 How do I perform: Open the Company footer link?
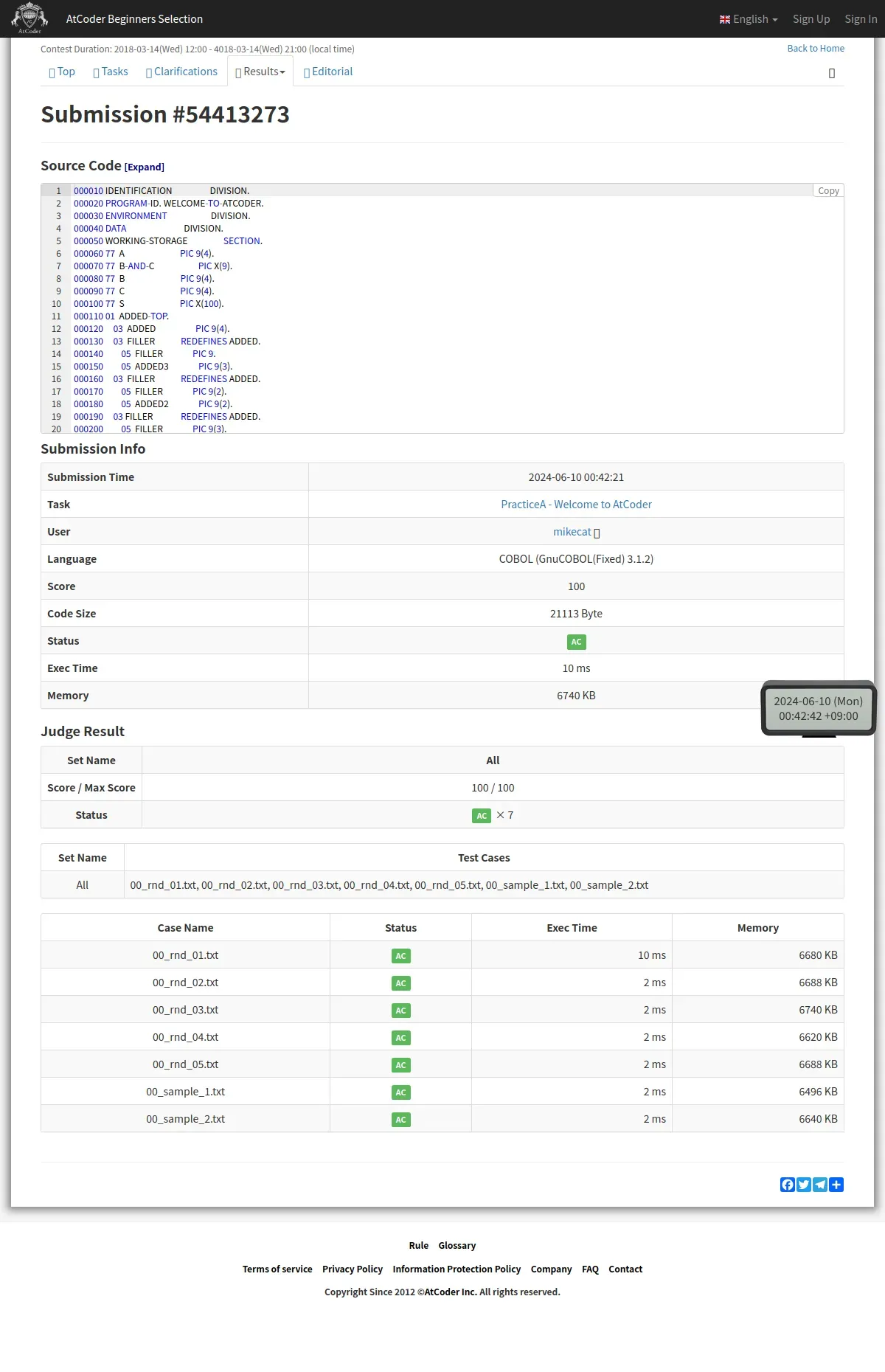tap(551, 1269)
